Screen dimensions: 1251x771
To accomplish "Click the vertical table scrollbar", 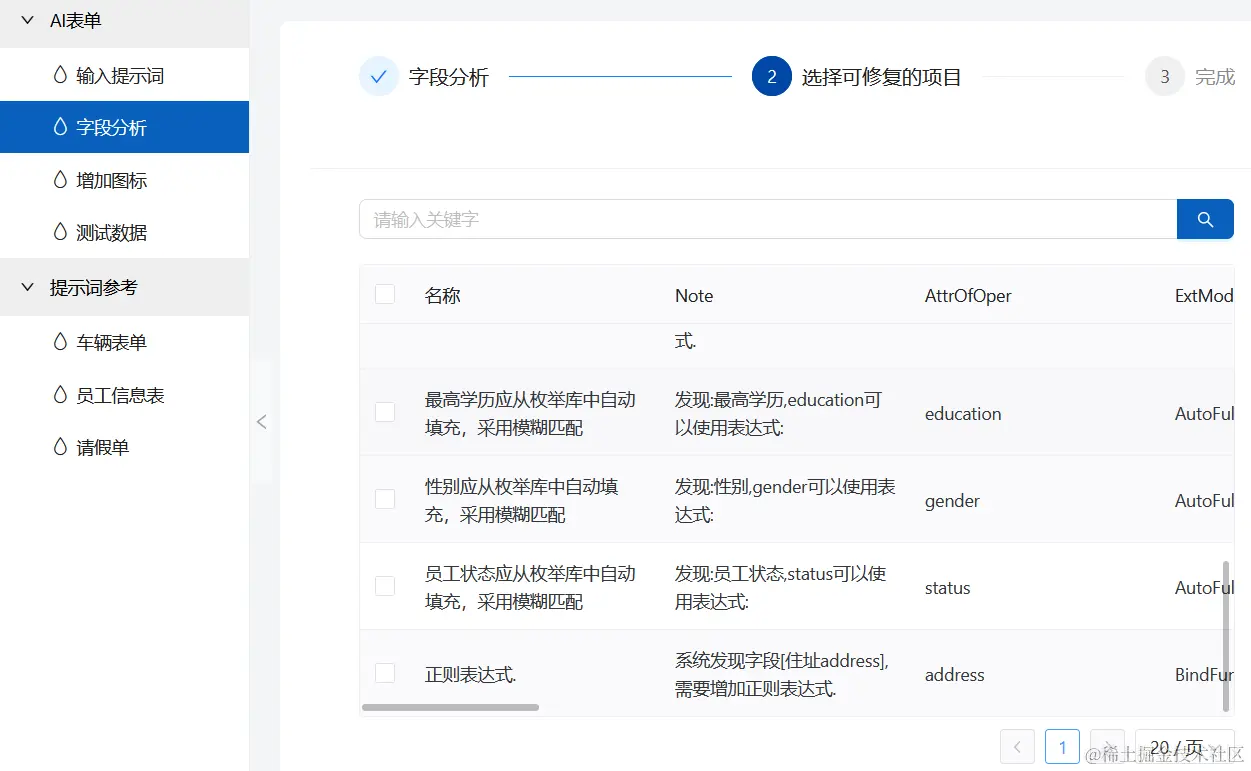I will pos(1226,636).
